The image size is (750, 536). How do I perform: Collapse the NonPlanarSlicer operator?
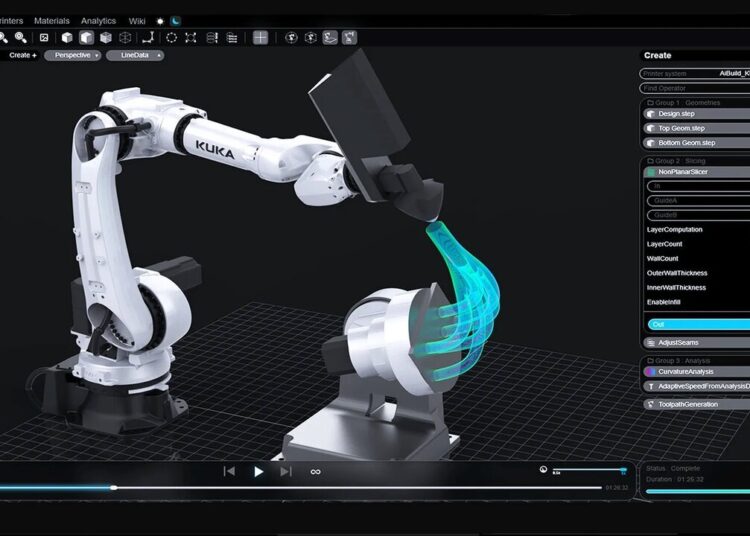coord(696,172)
